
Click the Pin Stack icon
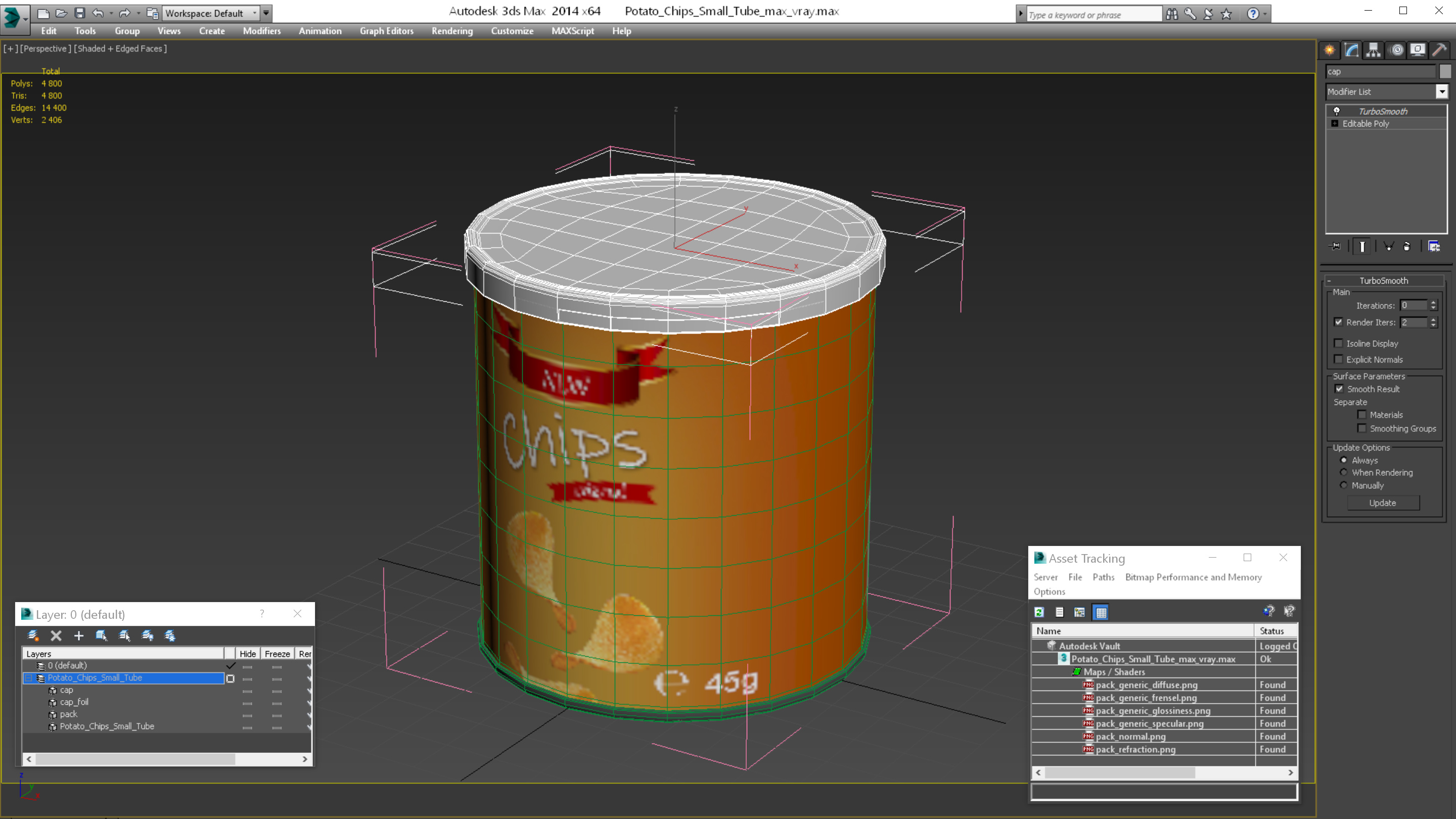pos(1335,246)
